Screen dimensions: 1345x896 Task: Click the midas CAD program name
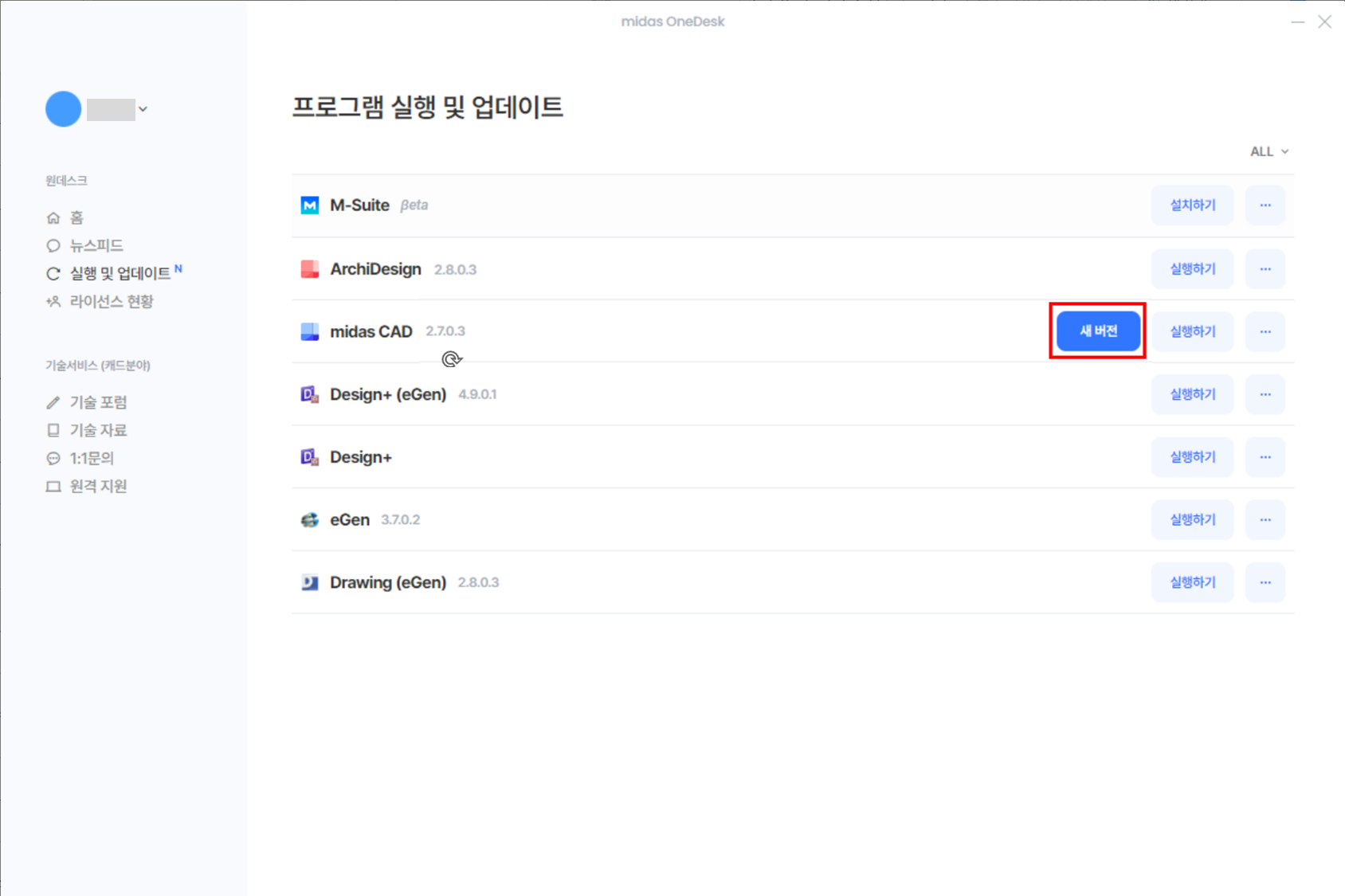point(371,331)
